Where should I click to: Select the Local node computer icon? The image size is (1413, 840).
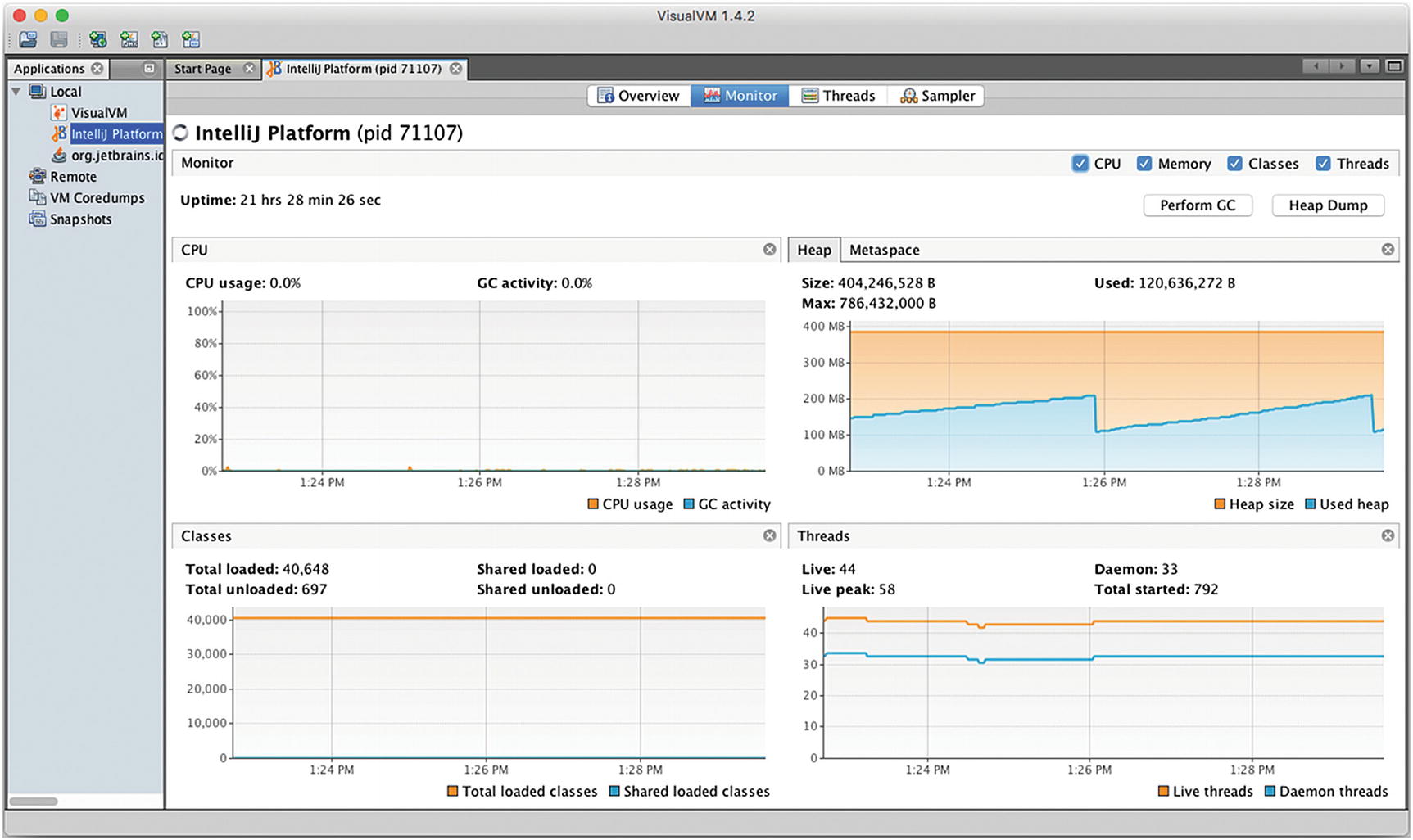pos(38,92)
